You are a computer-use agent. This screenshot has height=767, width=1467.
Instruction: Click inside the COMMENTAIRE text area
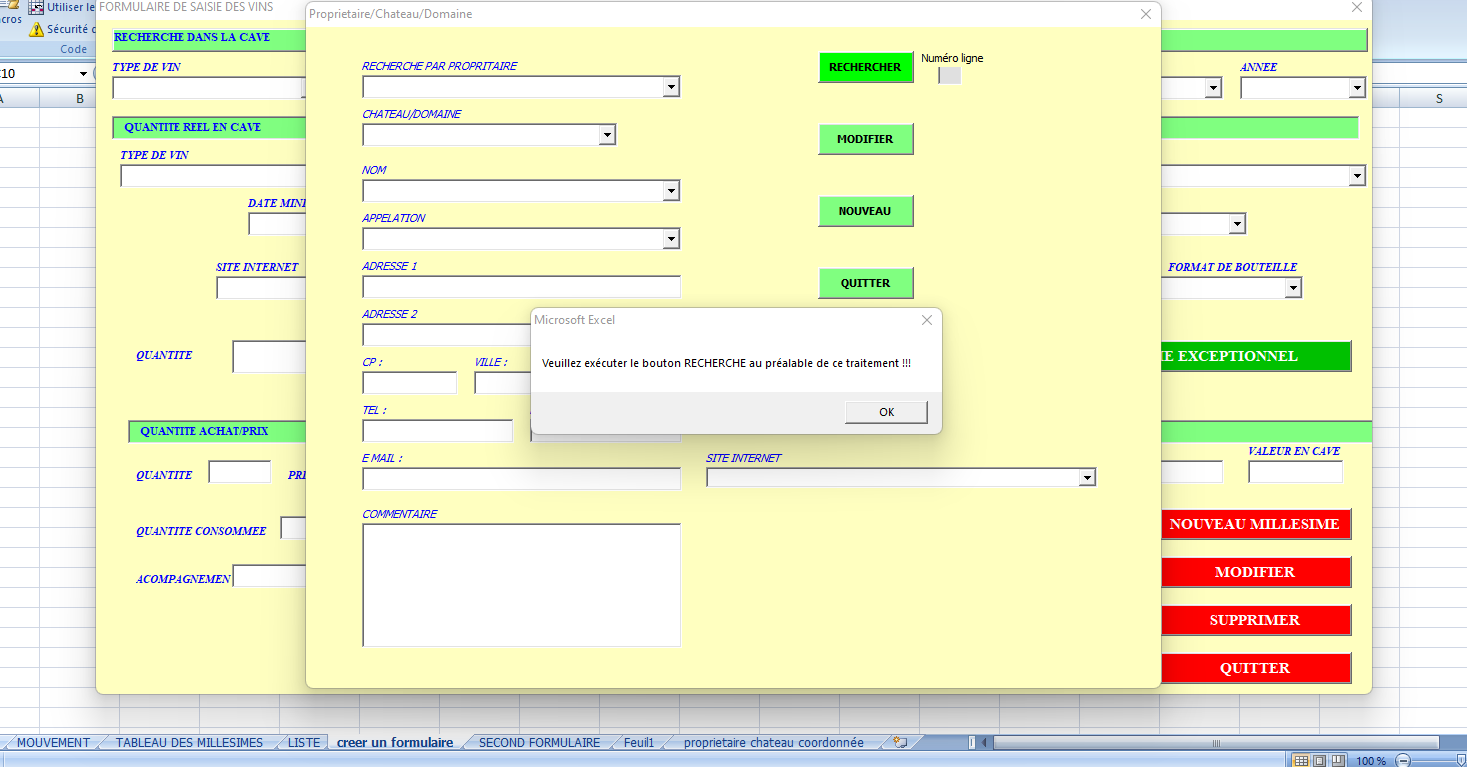(x=521, y=585)
